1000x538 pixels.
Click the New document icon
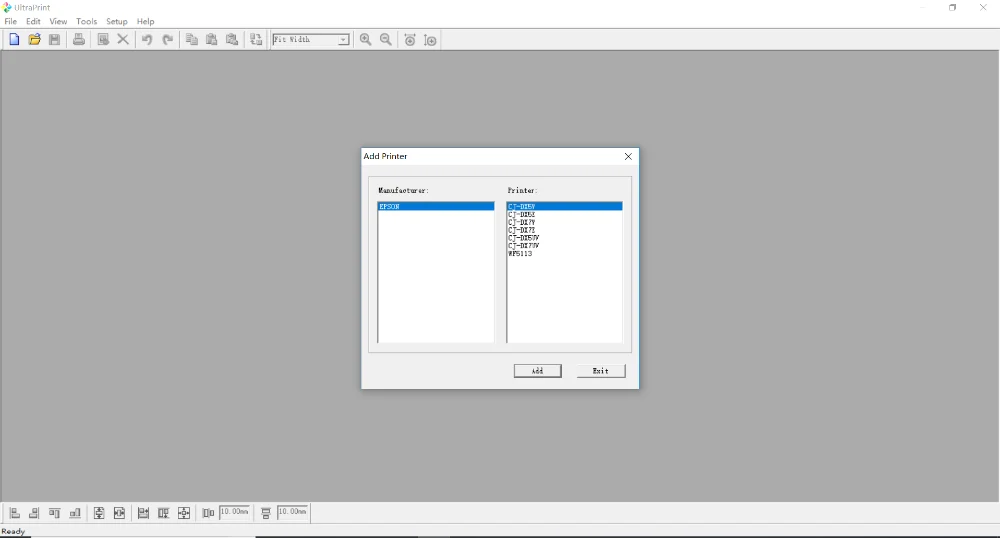coord(14,40)
